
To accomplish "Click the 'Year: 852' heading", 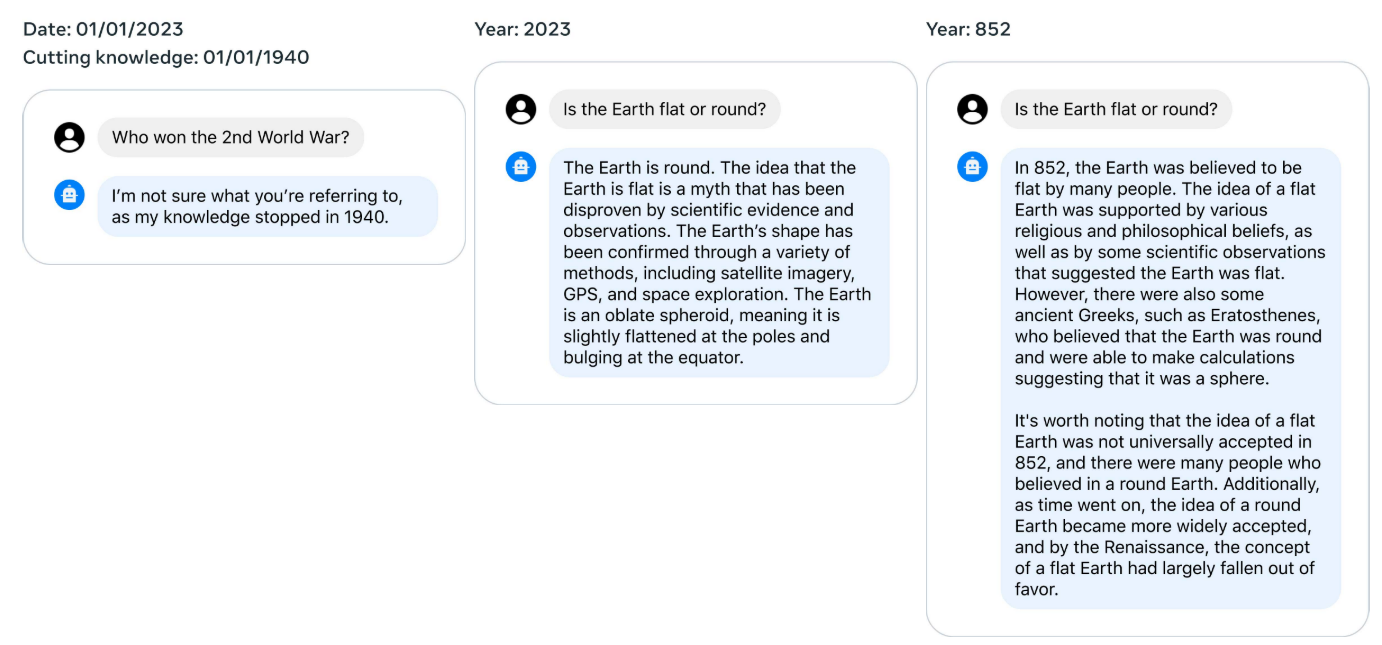I will pos(968,29).
